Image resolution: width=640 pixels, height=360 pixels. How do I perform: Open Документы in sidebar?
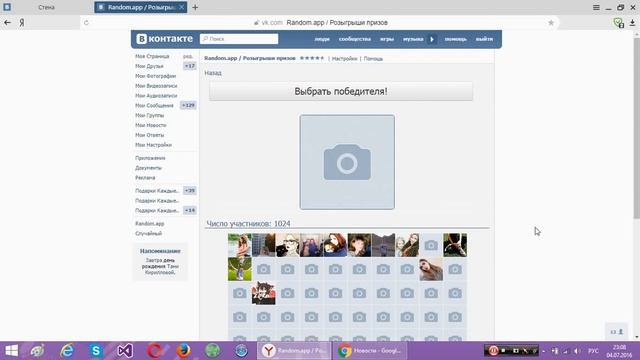[148, 168]
